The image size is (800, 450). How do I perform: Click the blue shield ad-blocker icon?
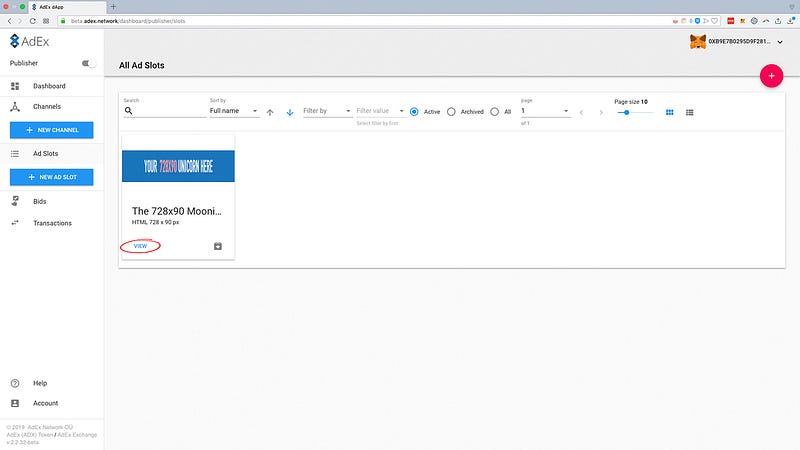(697, 21)
